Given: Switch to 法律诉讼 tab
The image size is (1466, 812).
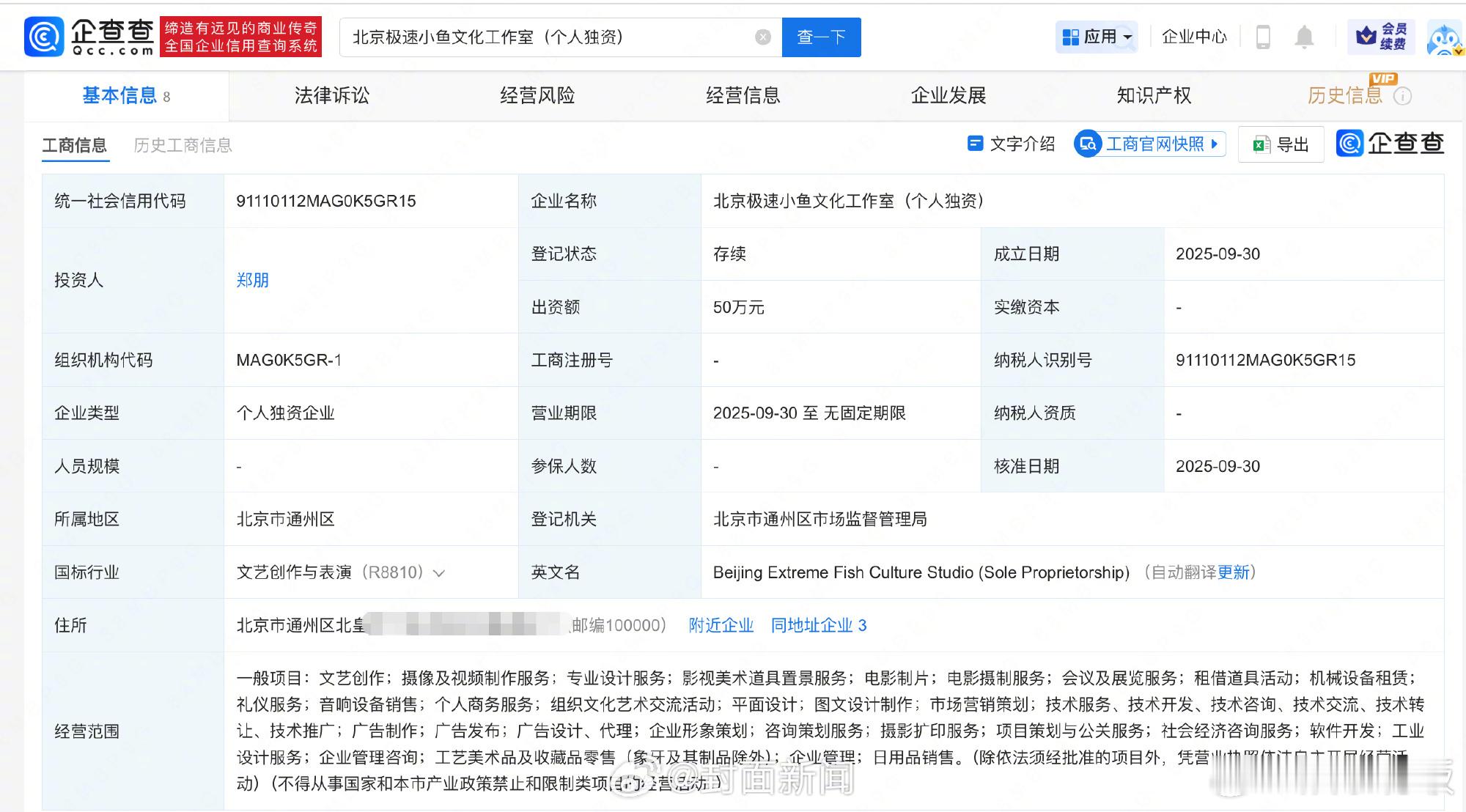Looking at the screenshot, I should [331, 95].
